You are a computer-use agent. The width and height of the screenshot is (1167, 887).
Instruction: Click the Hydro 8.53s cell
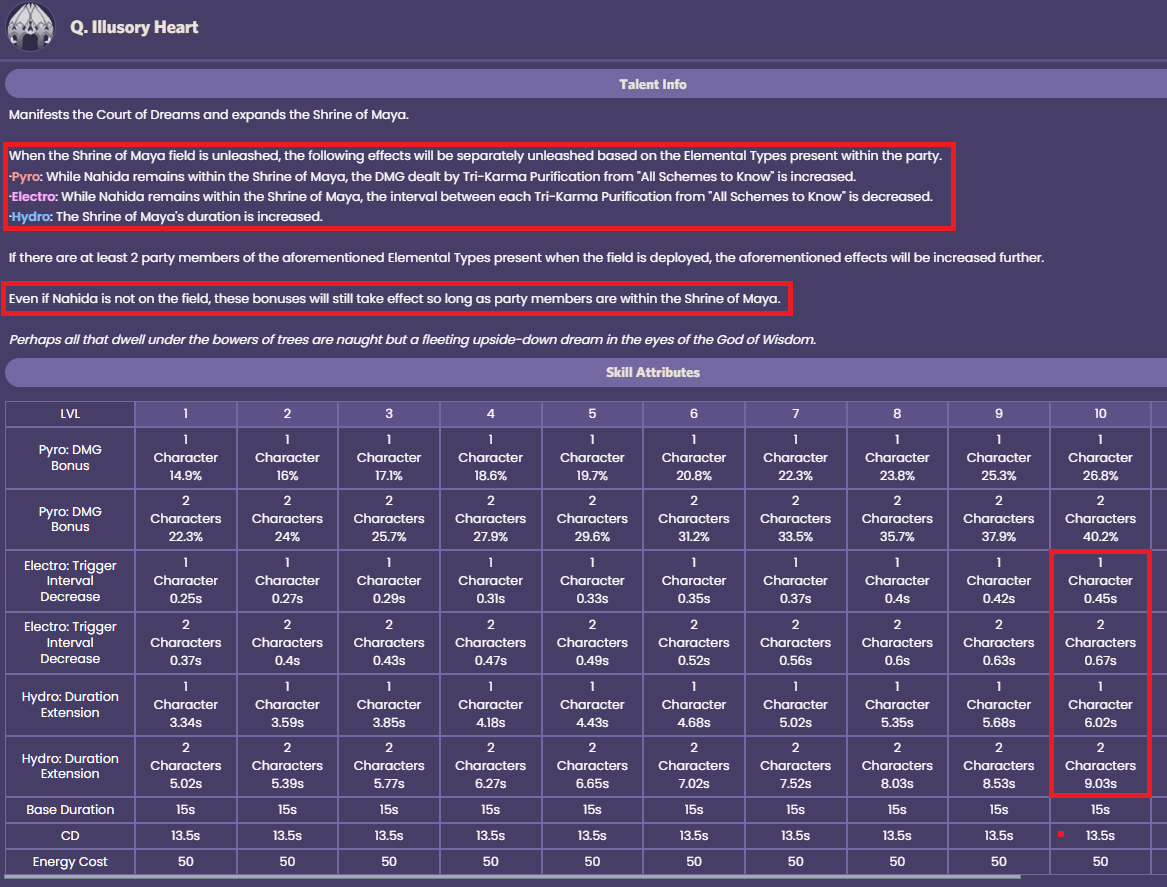999,766
